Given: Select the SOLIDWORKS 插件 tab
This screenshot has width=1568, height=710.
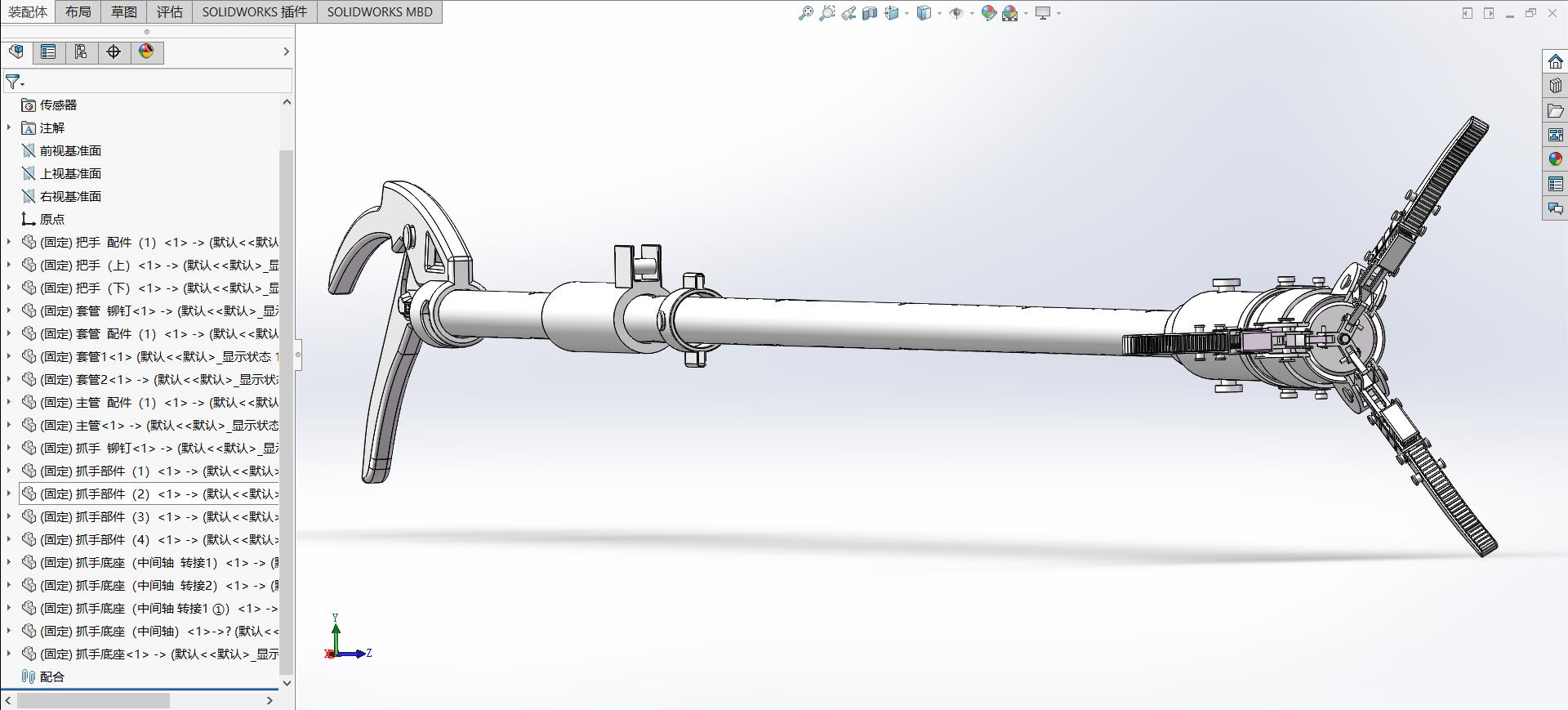Looking at the screenshot, I should (255, 11).
